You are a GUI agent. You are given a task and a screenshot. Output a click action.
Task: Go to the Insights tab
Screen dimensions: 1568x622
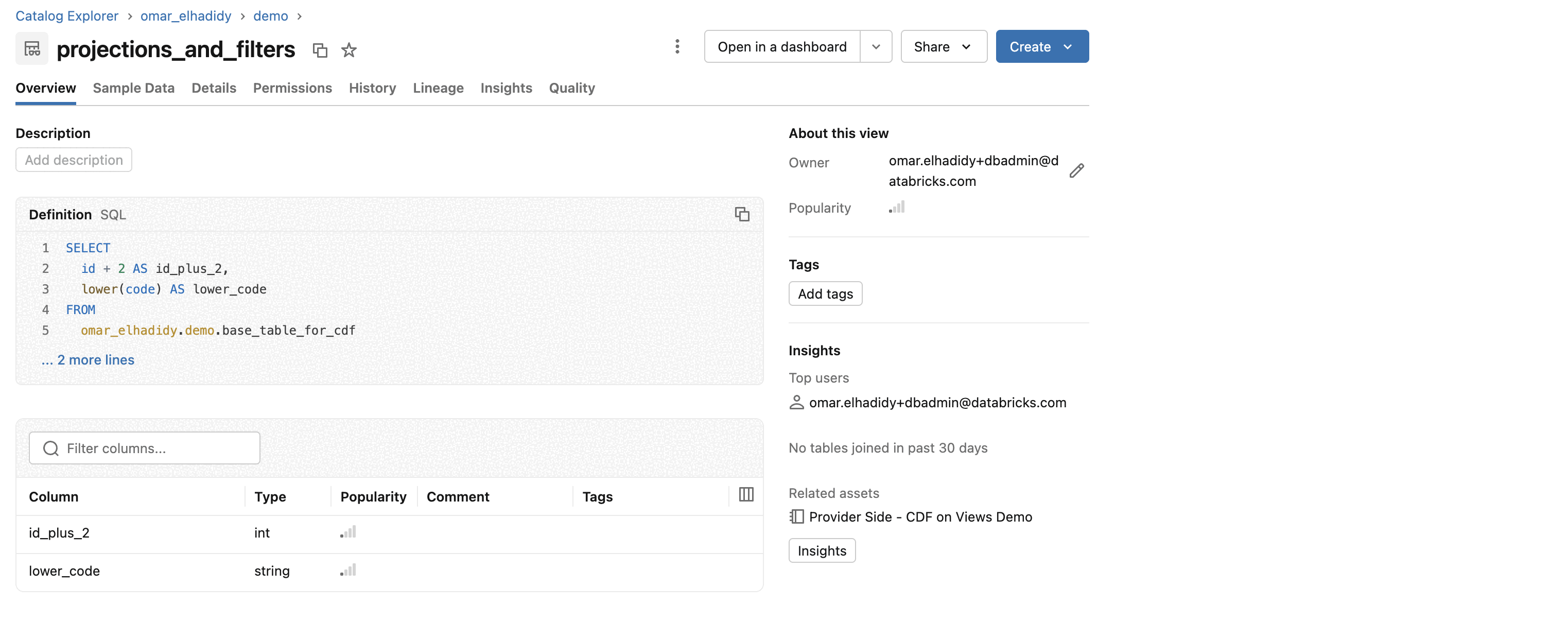506,88
